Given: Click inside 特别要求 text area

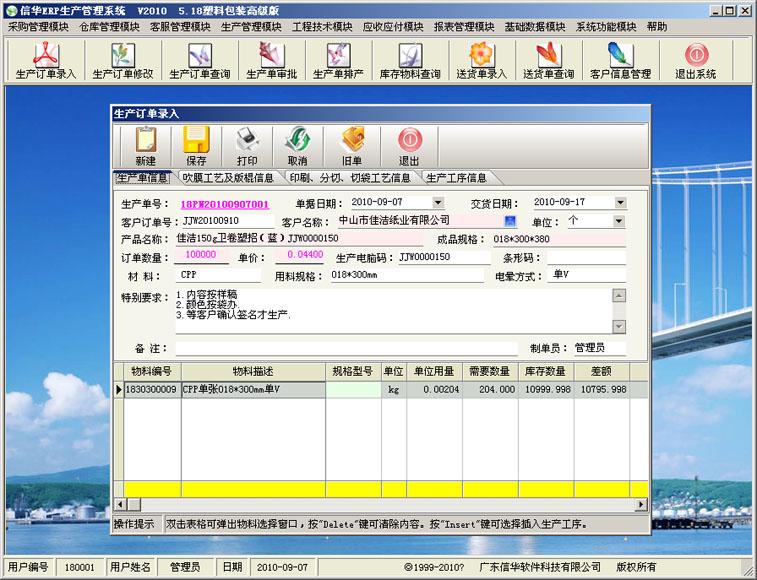Looking at the screenshot, I should (x=393, y=311).
